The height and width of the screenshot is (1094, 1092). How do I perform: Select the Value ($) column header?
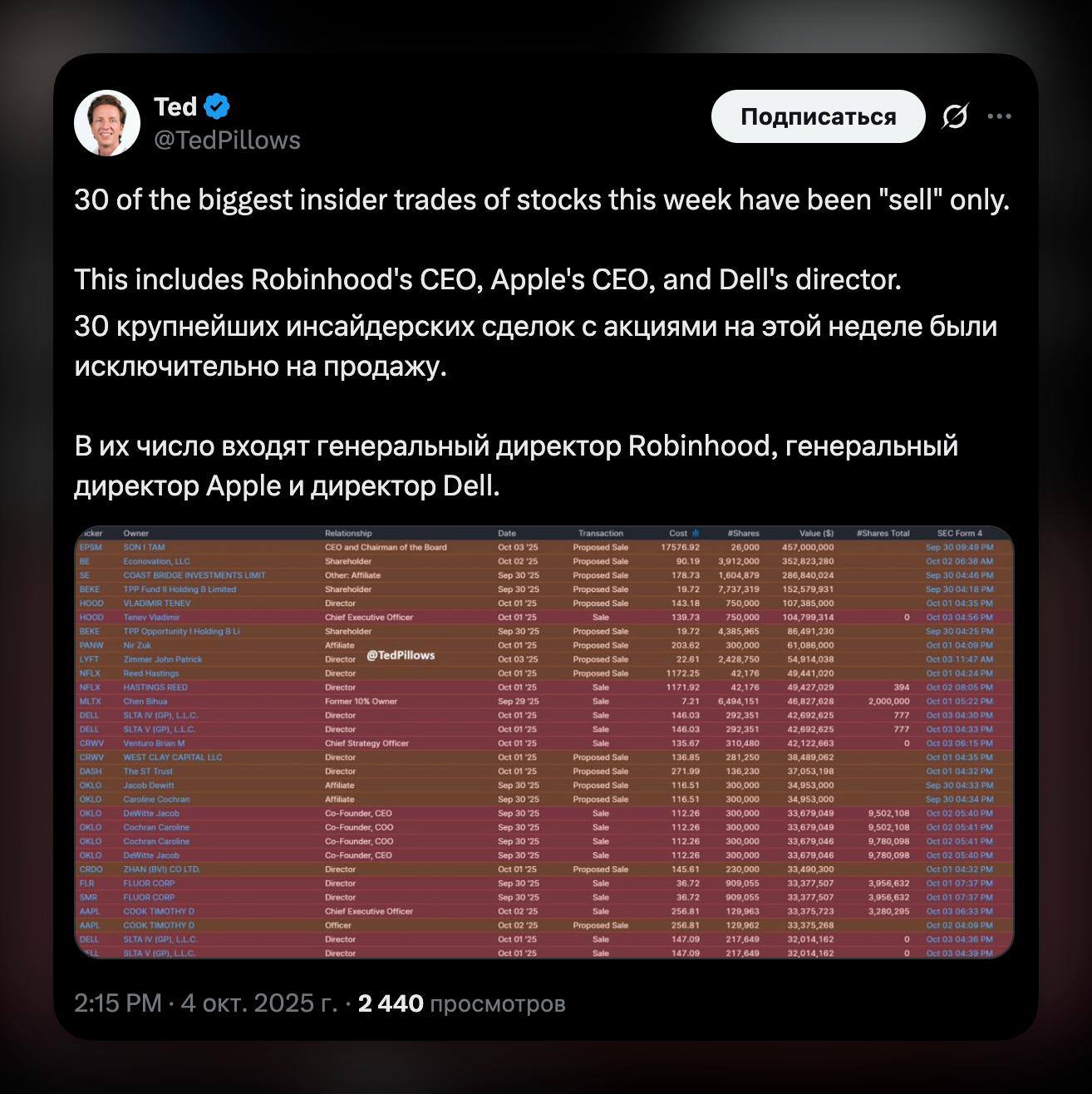pos(816,534)
